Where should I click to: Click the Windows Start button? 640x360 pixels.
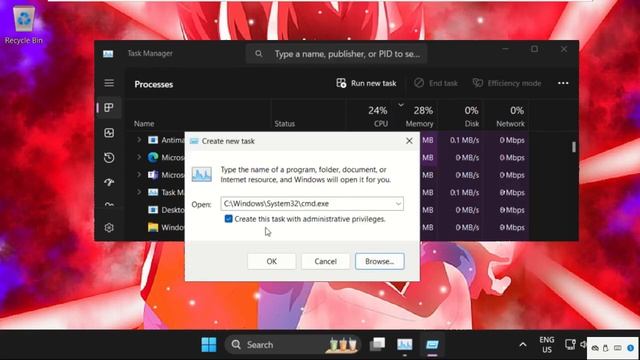(209, 344)
